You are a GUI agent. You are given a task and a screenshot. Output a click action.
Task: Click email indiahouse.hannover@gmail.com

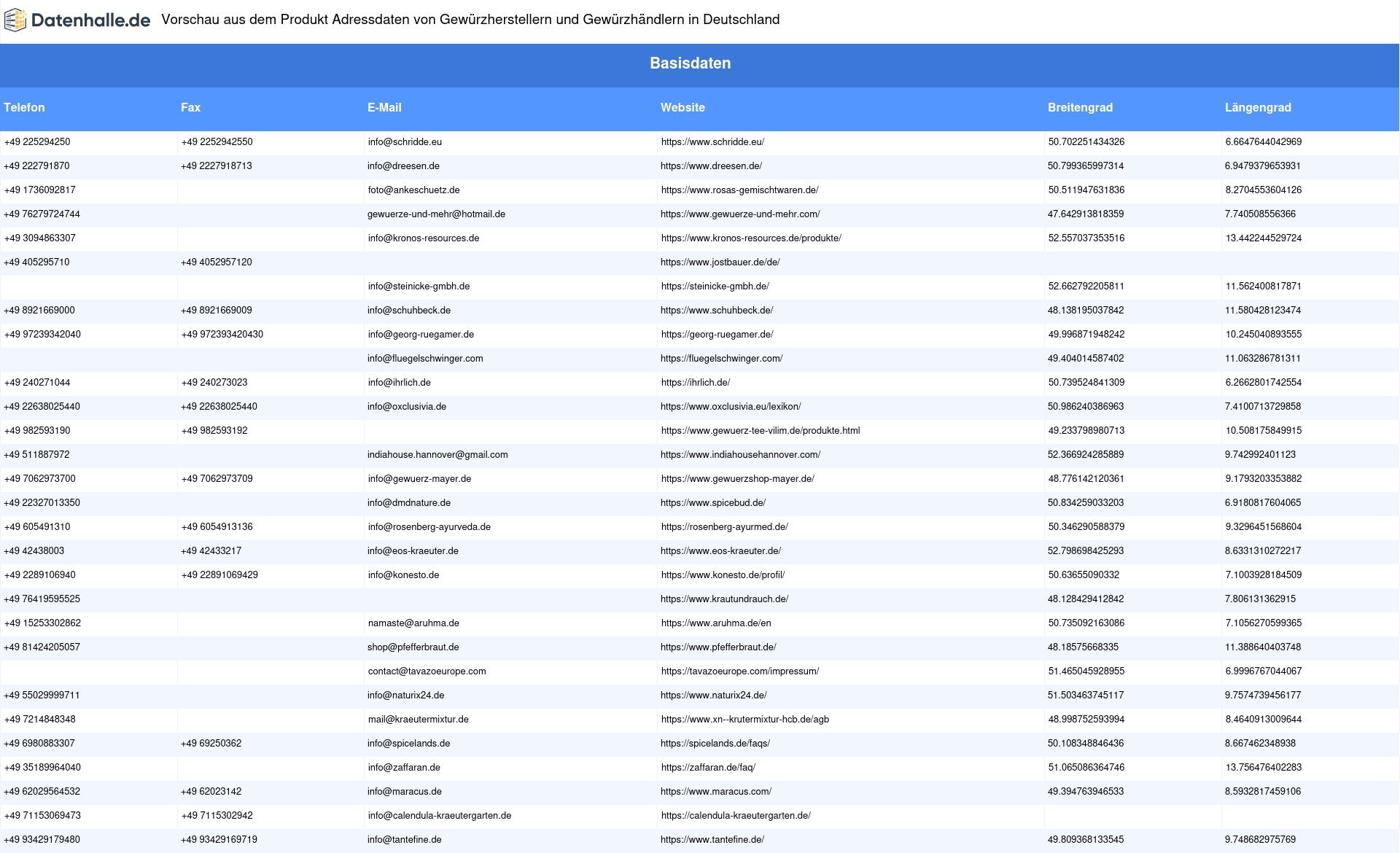pyautogui.click(x=437, y=455)
